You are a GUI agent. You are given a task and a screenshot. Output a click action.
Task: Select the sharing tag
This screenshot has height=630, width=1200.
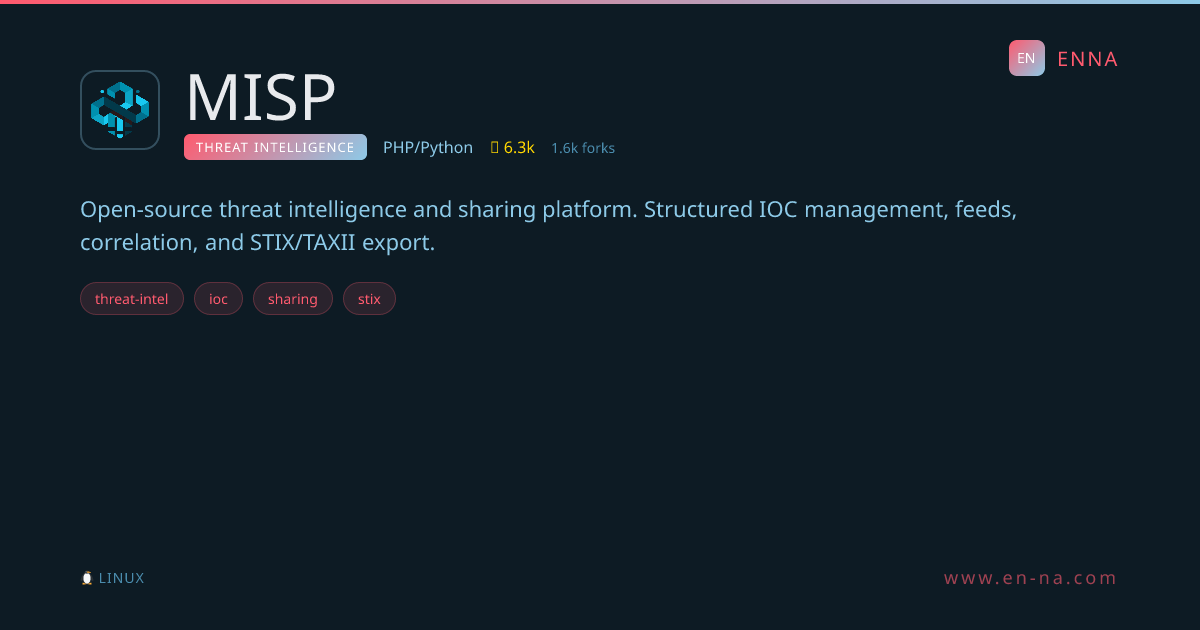(x=293, y=299)
